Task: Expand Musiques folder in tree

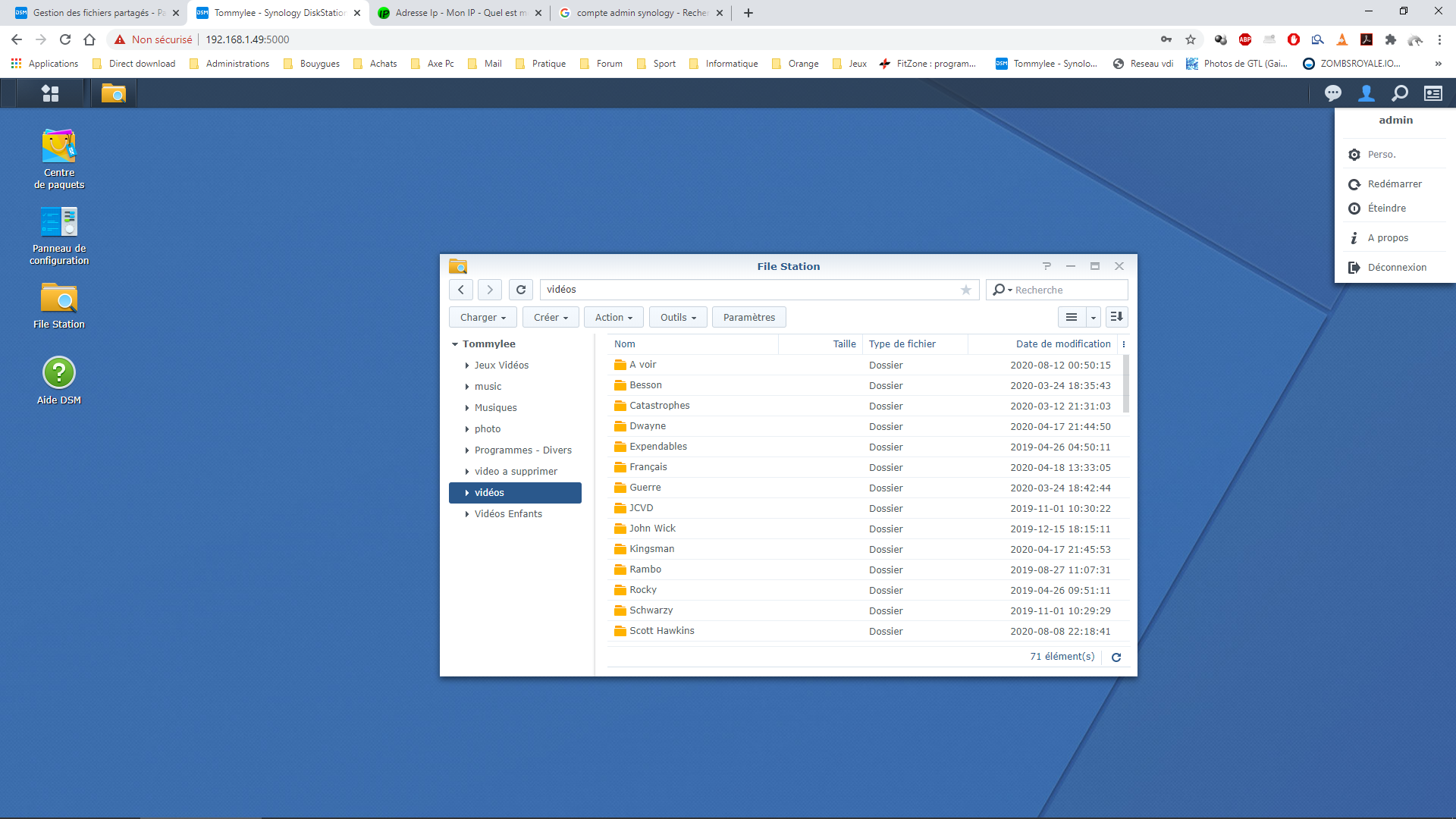Action: [x=467, y=408]
